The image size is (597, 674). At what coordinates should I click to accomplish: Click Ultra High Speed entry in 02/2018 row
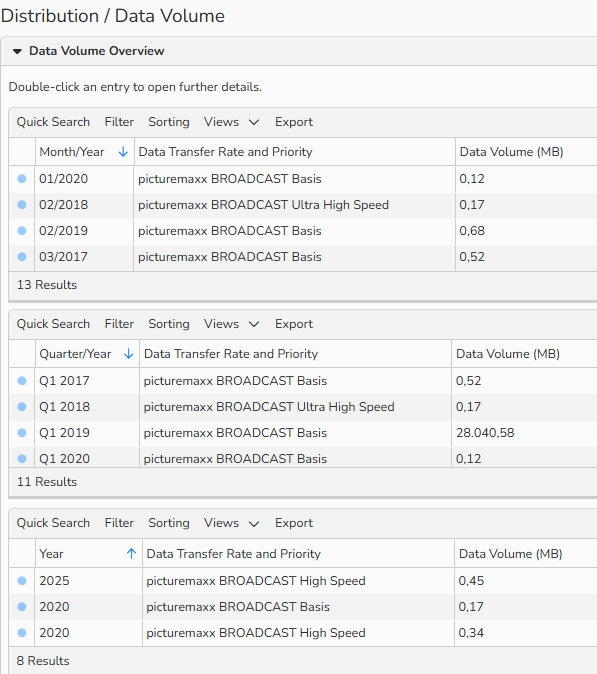pyautogui.click(x=263, y=205)
